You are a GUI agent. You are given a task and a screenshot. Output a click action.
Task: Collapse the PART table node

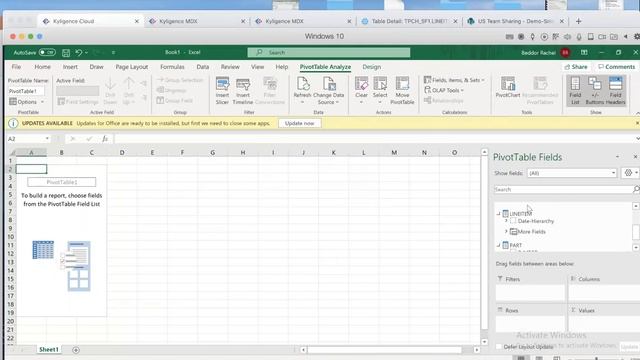point(498,245)
